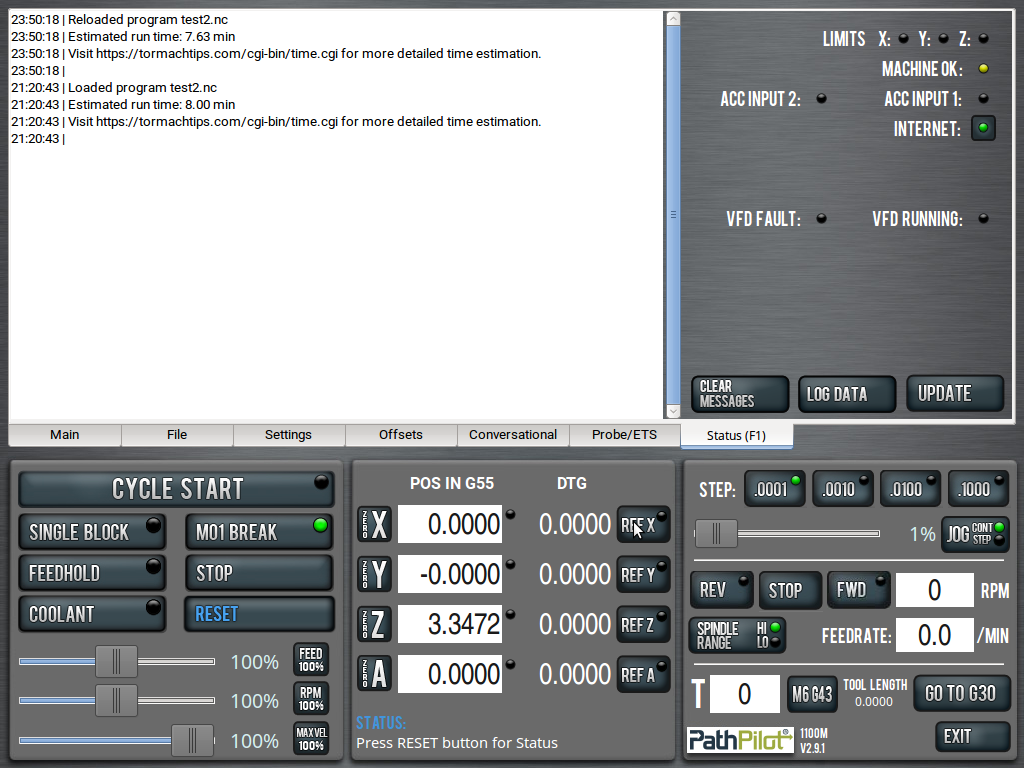
Task: Click the jog speed slider handle
Action: click(716, 534)
